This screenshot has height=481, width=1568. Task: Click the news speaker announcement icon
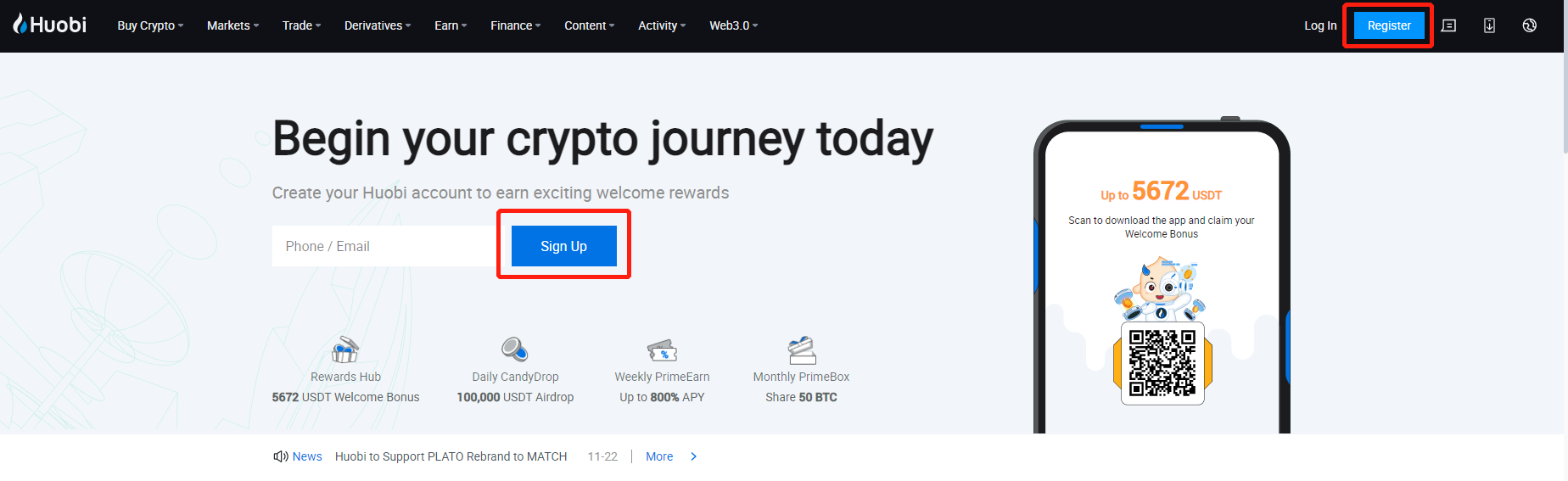tap(280, 456)
